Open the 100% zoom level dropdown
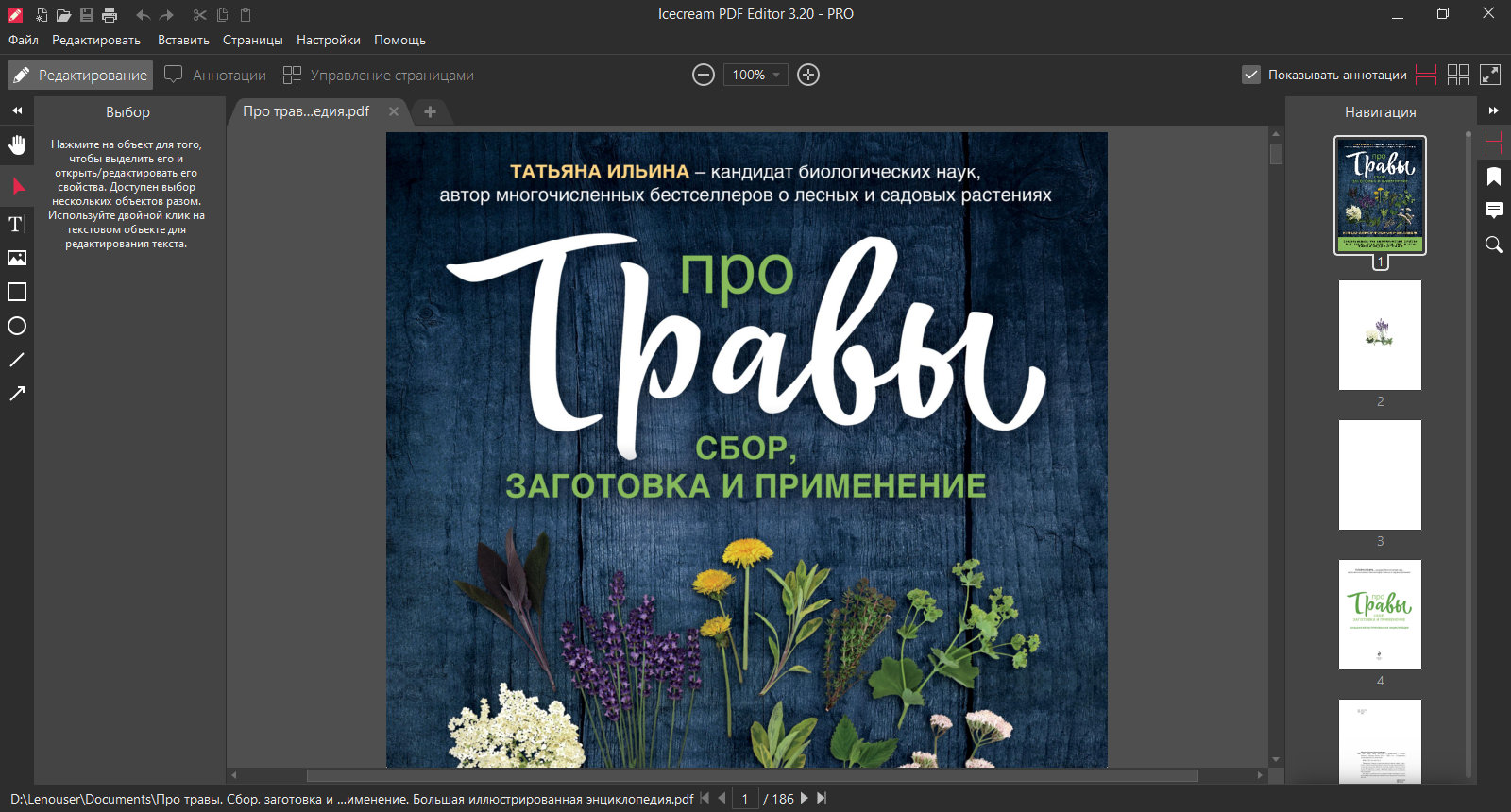Screen dimensions: 1511x812 755,75
